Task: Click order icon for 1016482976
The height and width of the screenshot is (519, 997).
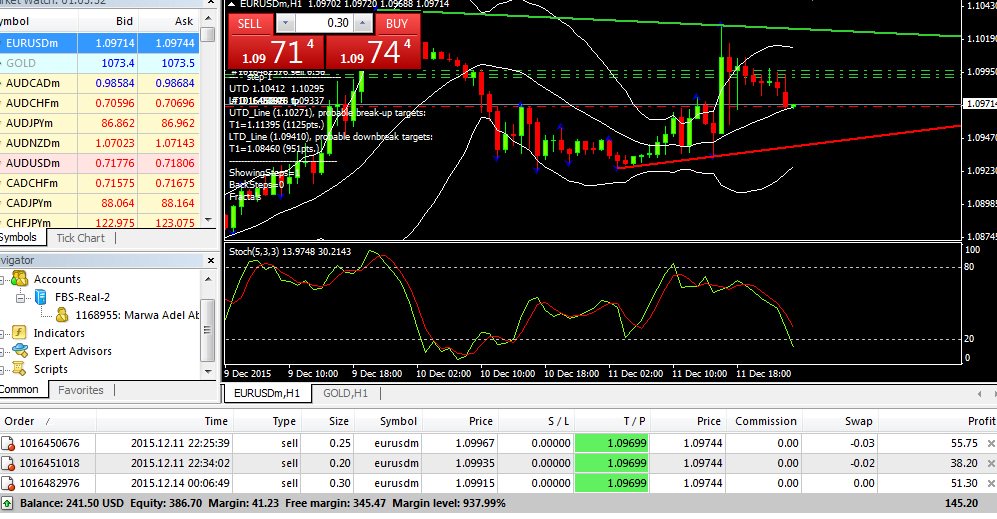Action: pyautogui.click(x=8, y=483)
